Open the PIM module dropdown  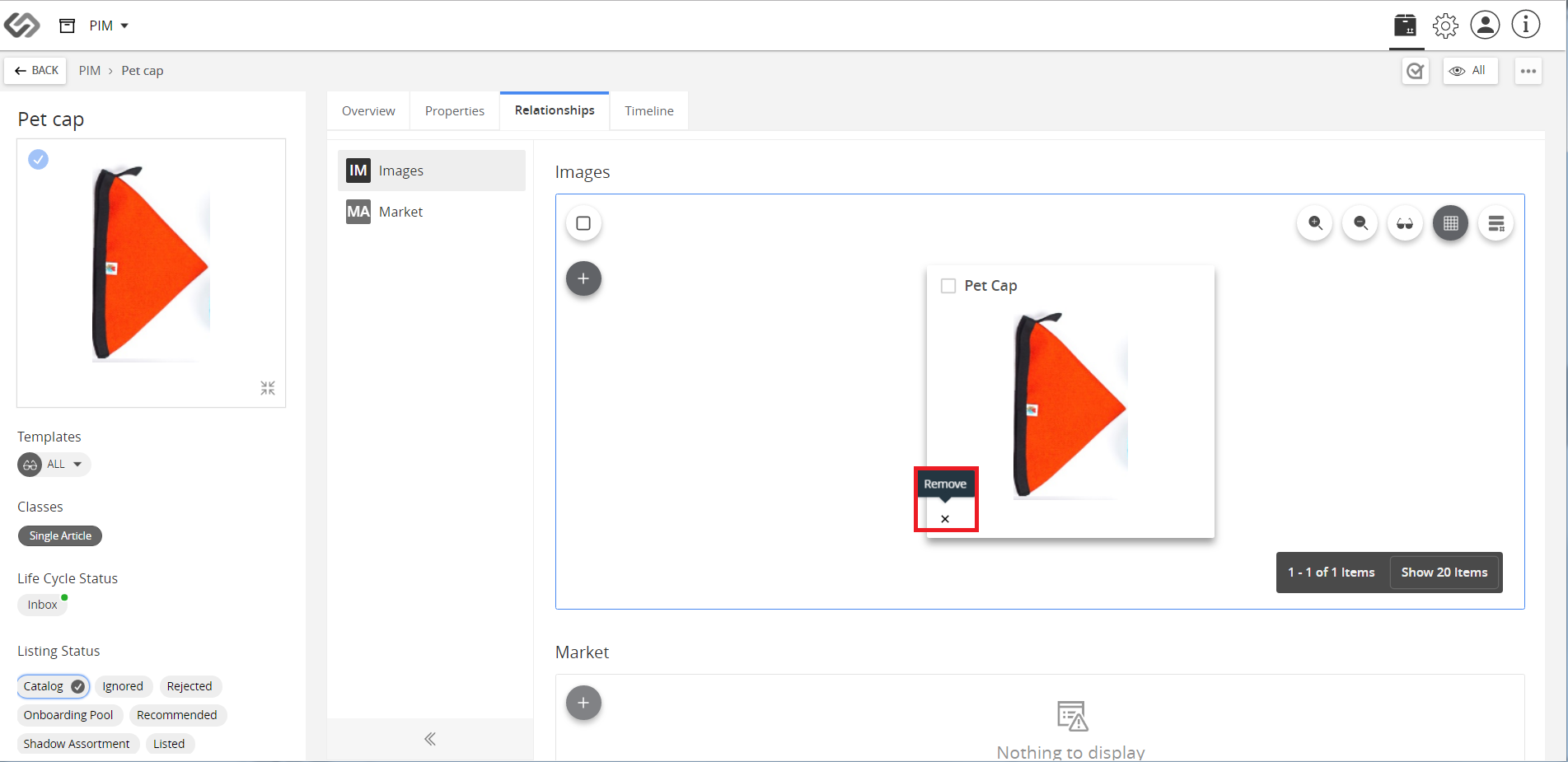(x=109, y=26)
